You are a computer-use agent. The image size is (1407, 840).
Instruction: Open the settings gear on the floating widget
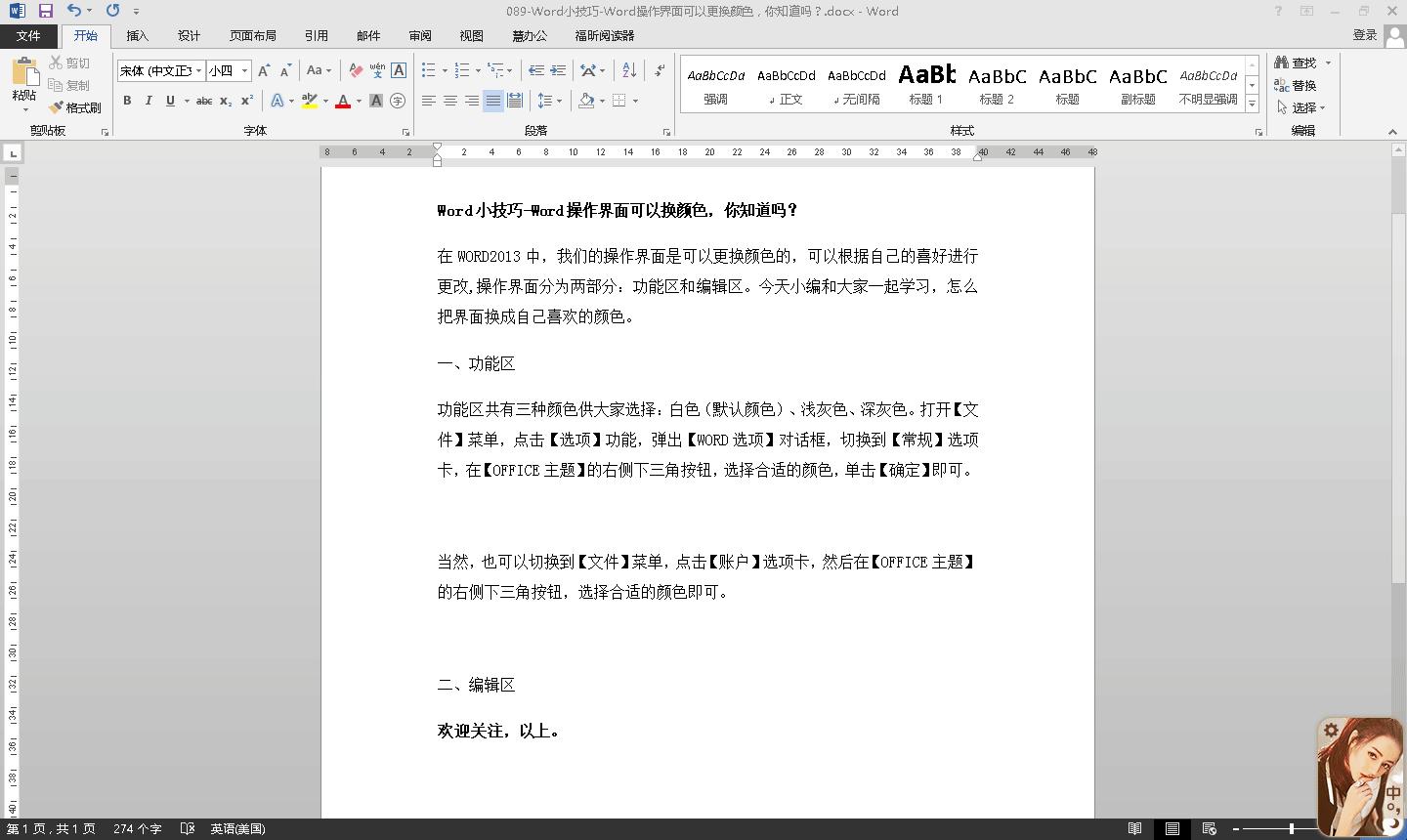tap(1331, 731)
